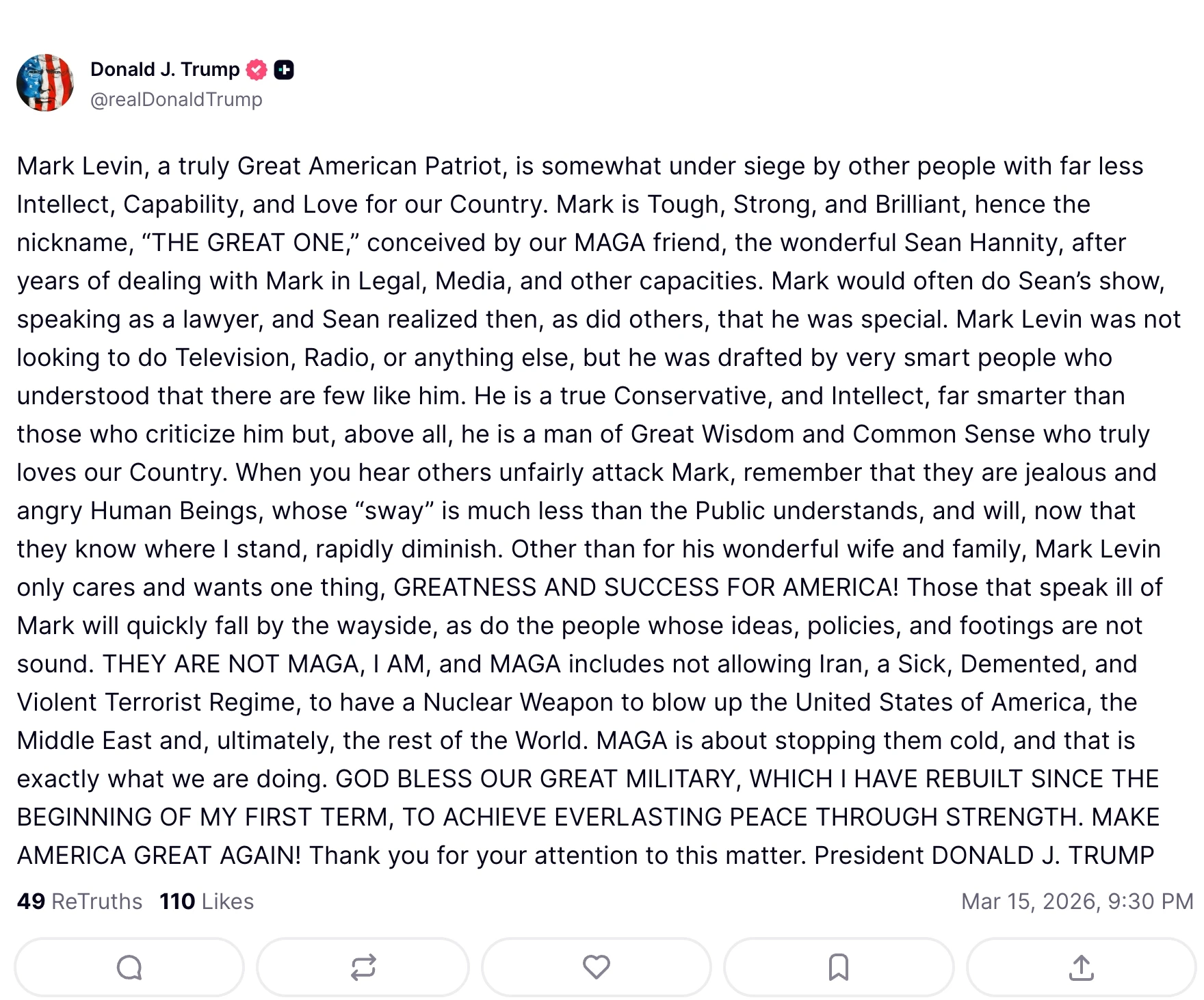1204x1000 pixels.
Task: Click the opening words "Mark Levin"
Action: pyautogui.click(x=80, y=166)
